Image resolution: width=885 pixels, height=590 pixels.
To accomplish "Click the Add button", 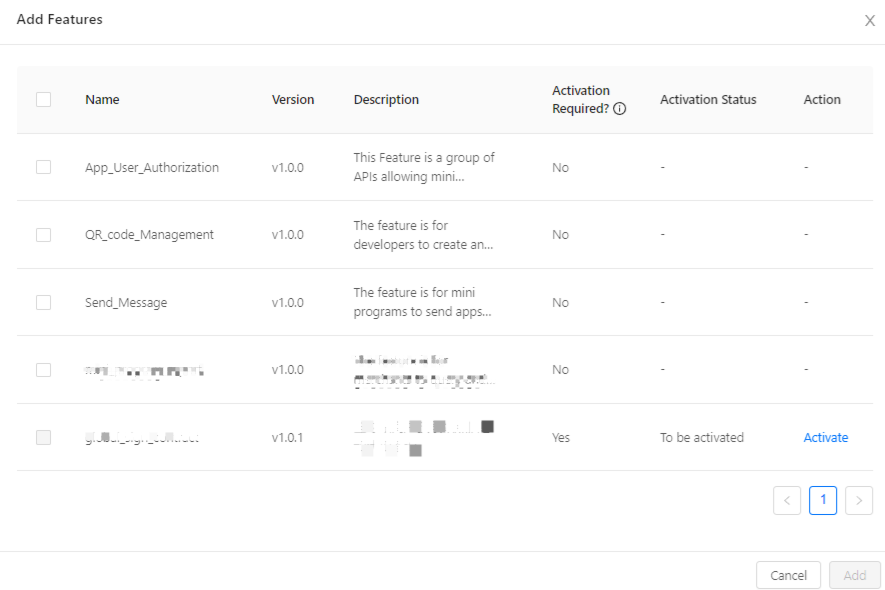I will tap(854, 575).
